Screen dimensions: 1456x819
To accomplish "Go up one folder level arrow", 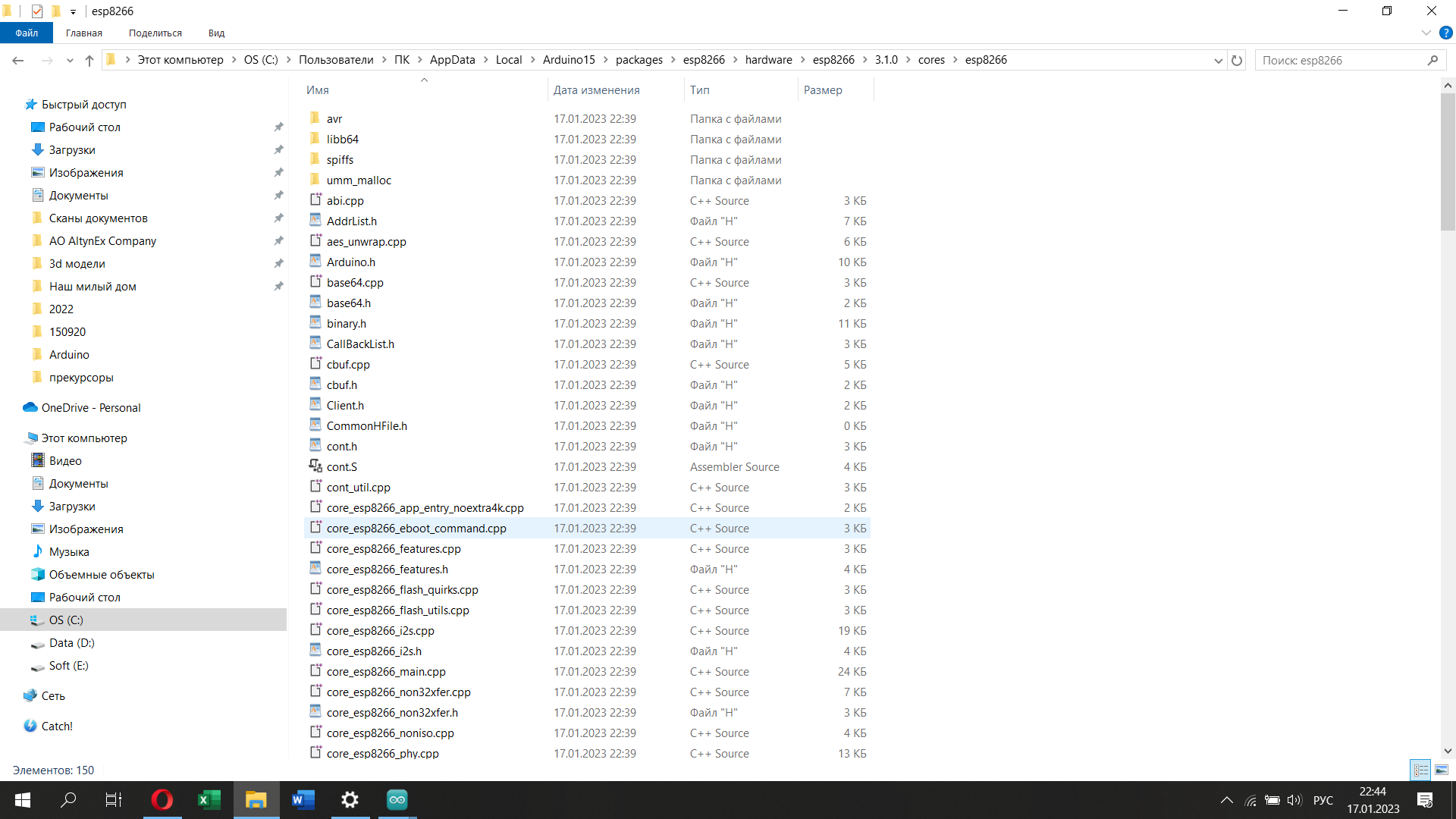I will [89, 60].
